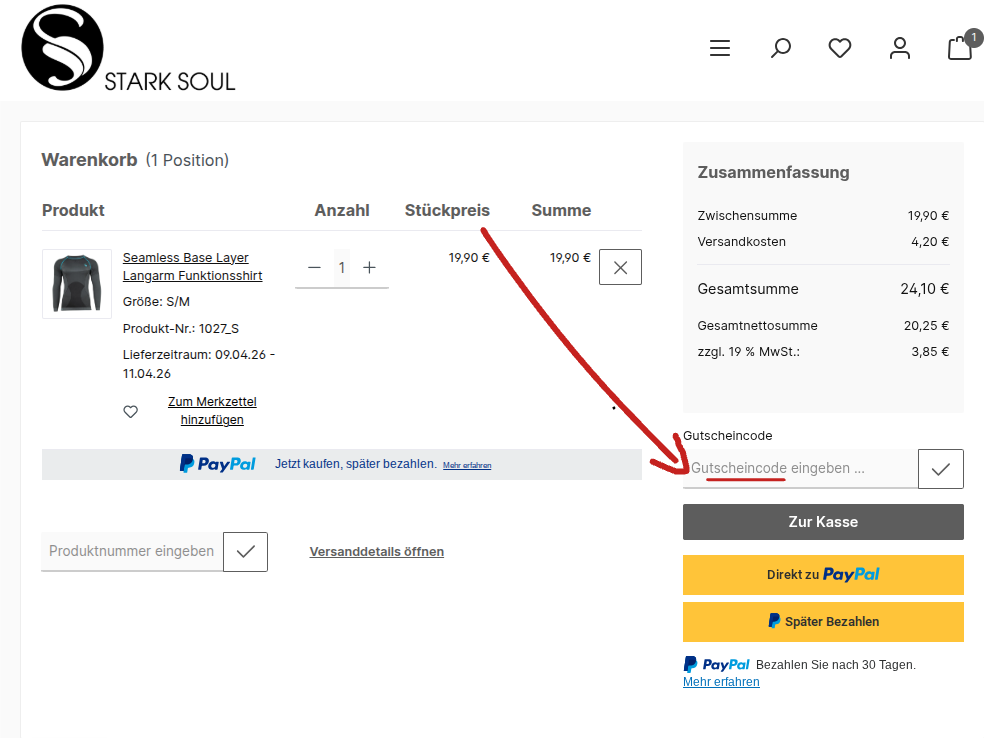Click the Zur Kasse button
The height and width of the screenshot is (738, 984).
pyautogui.click(x=823, y=522)
